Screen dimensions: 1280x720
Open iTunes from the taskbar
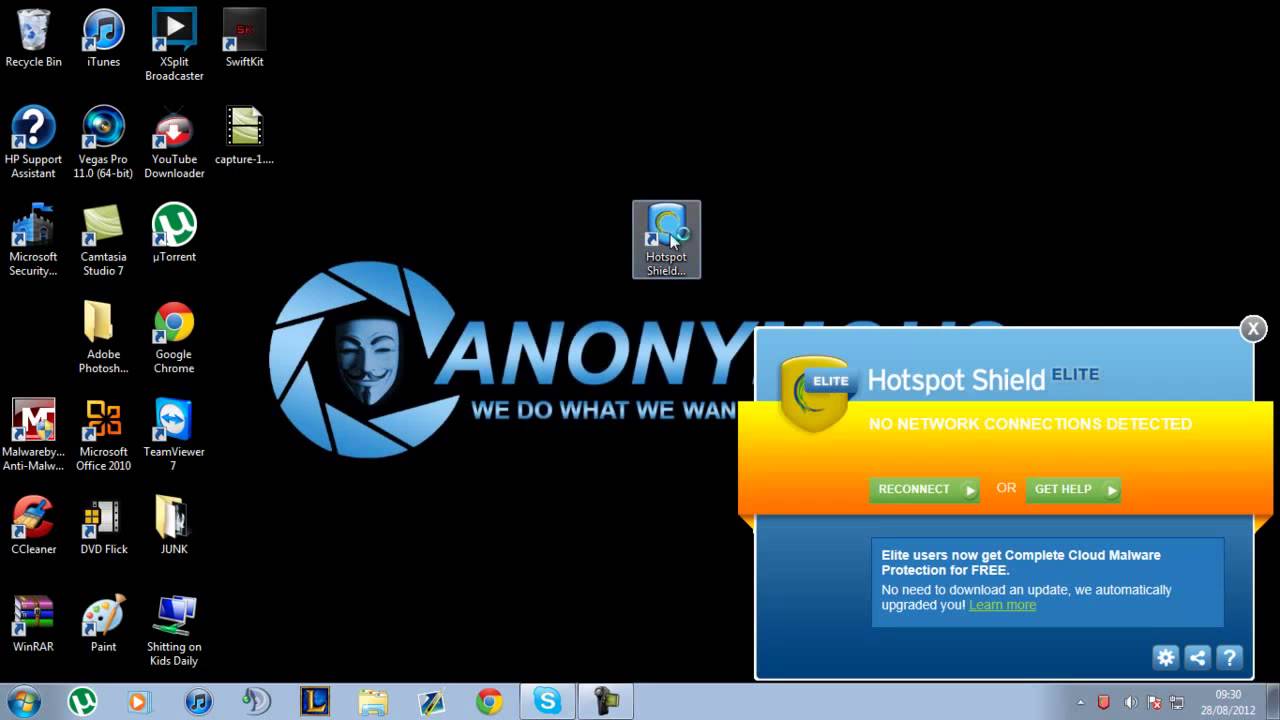click(198, 702)
